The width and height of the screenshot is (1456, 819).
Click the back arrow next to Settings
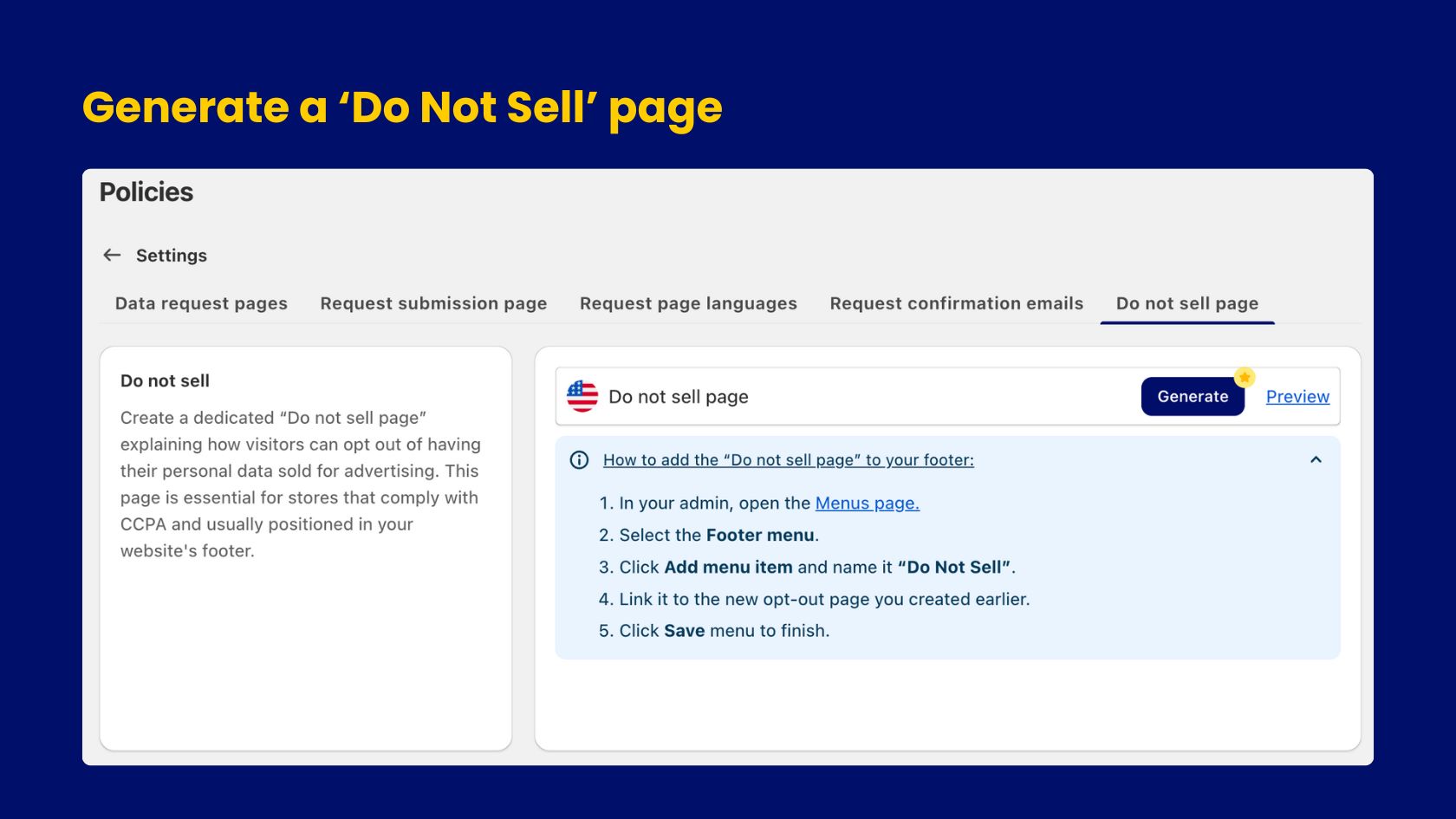click(112, 255)
